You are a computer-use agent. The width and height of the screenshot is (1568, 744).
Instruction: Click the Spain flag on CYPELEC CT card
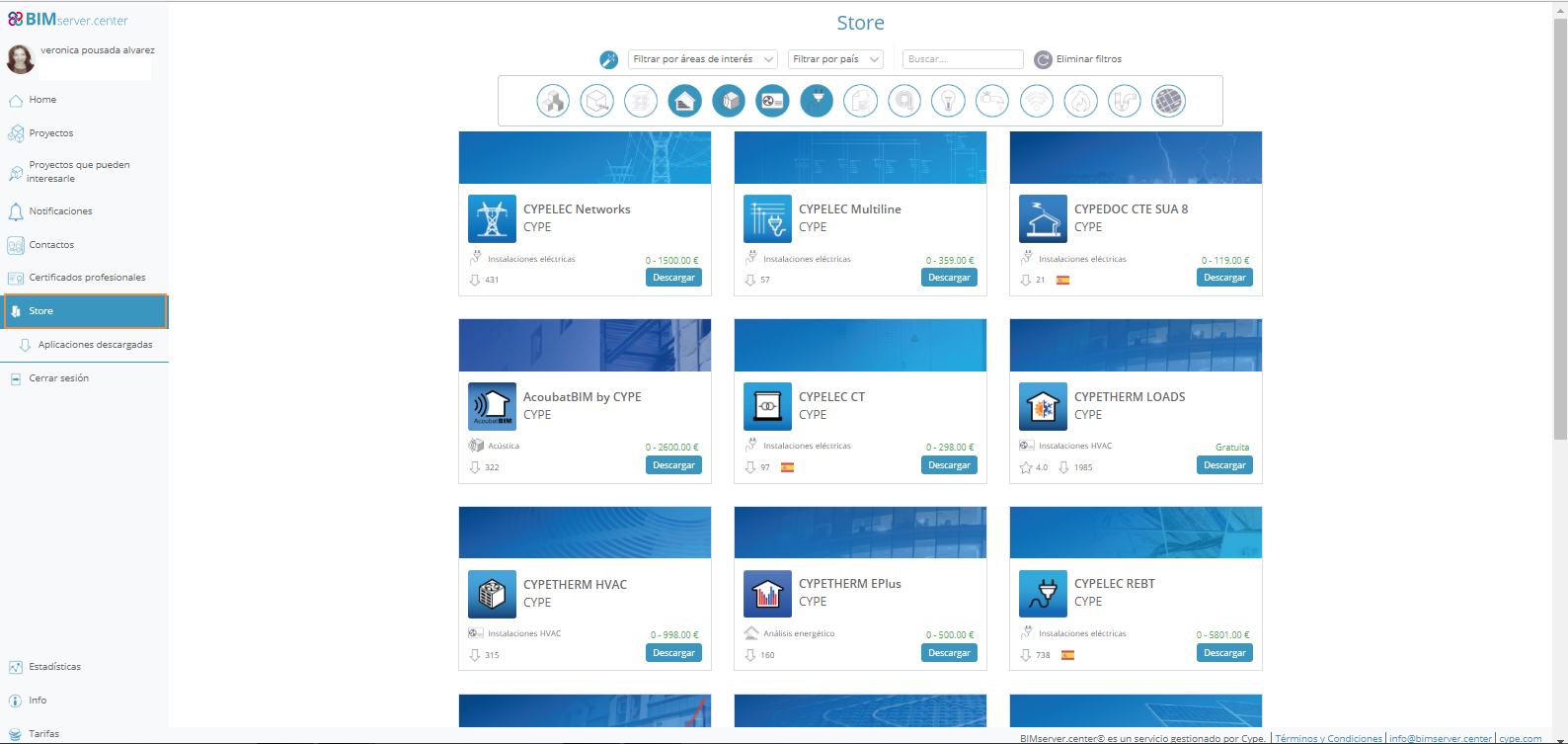coord(787,467)
